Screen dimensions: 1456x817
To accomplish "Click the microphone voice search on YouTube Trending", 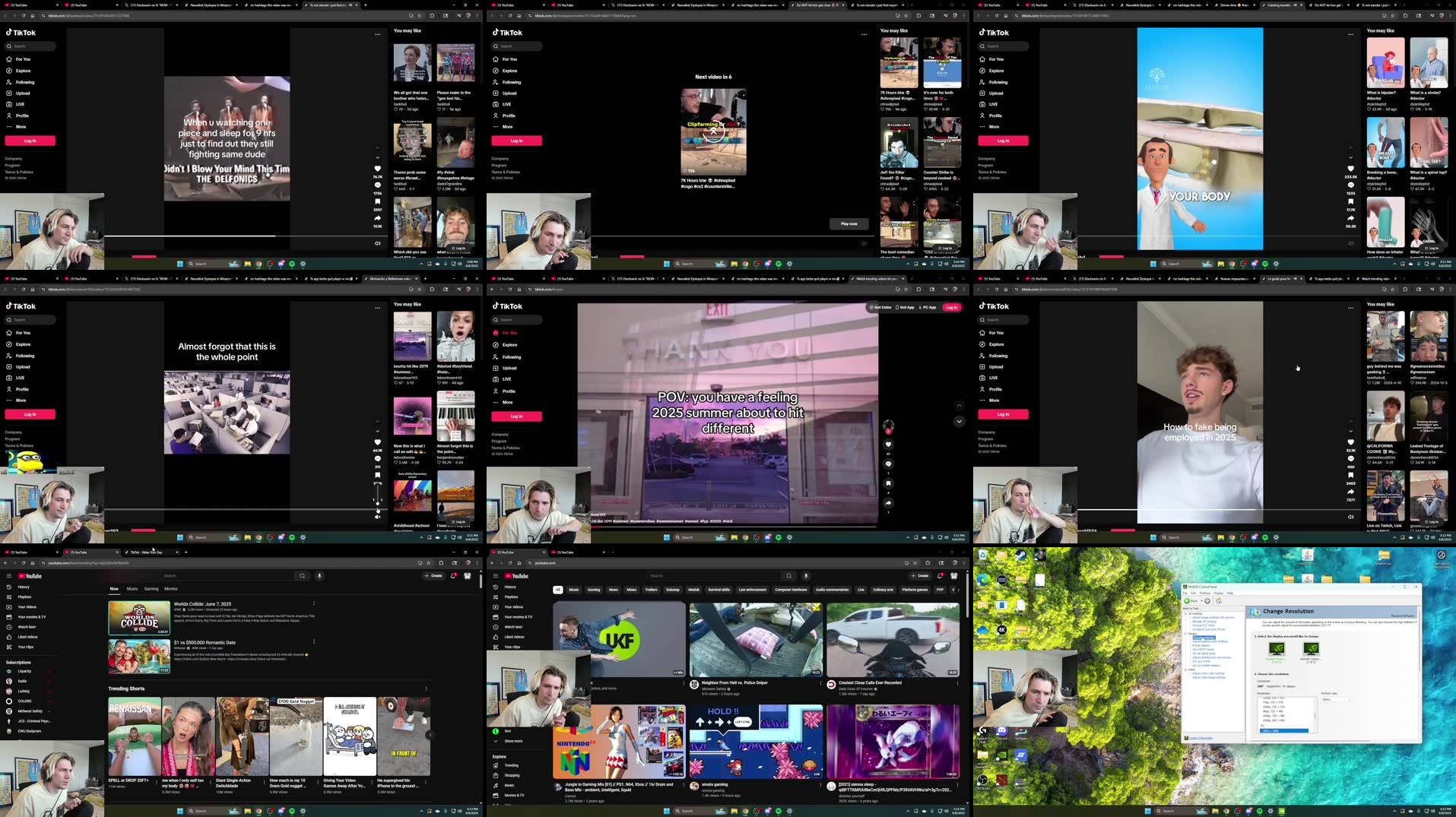I will click(x=319, y=575).
